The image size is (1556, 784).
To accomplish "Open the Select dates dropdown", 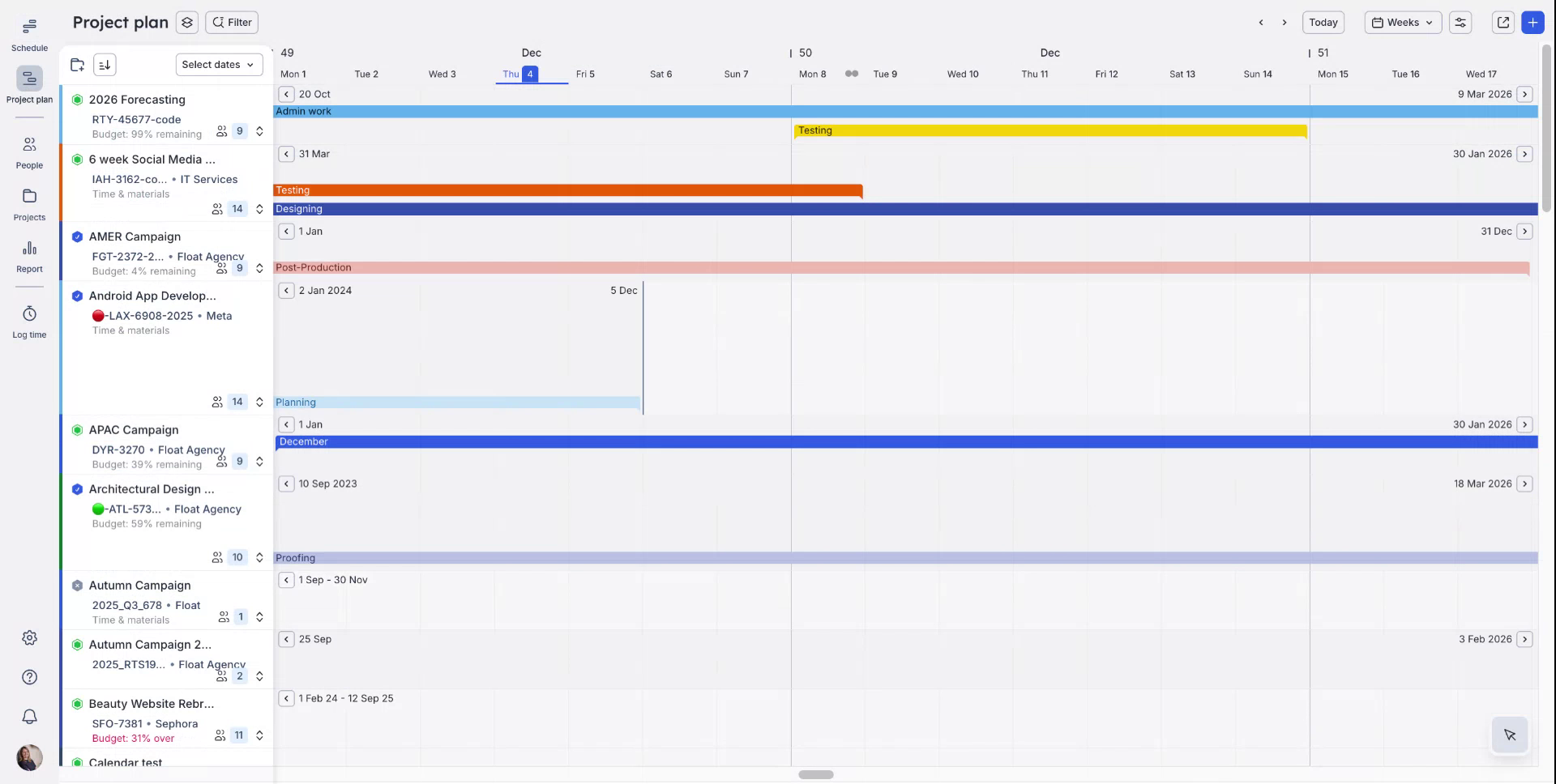I will [x=218, y=65].
